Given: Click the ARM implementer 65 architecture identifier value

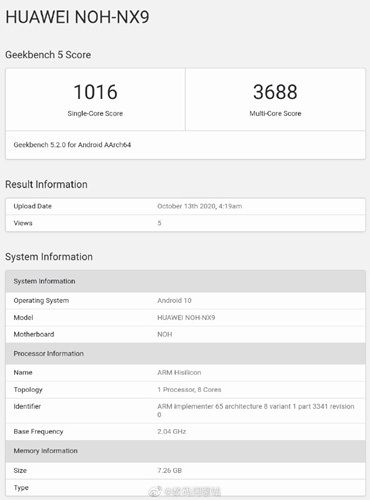Looking at the screenshot, I should [256, 410].
